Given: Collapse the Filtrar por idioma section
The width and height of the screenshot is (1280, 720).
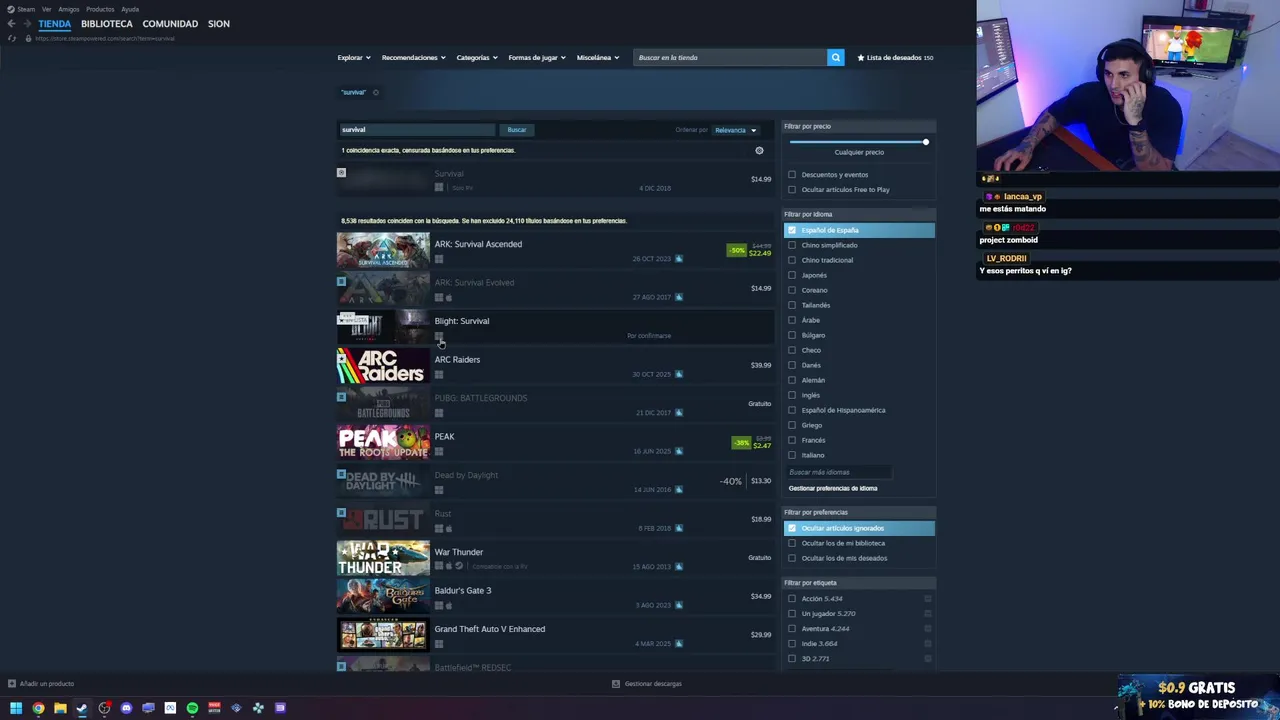Looking at the screenshot, I should [859, 214].
